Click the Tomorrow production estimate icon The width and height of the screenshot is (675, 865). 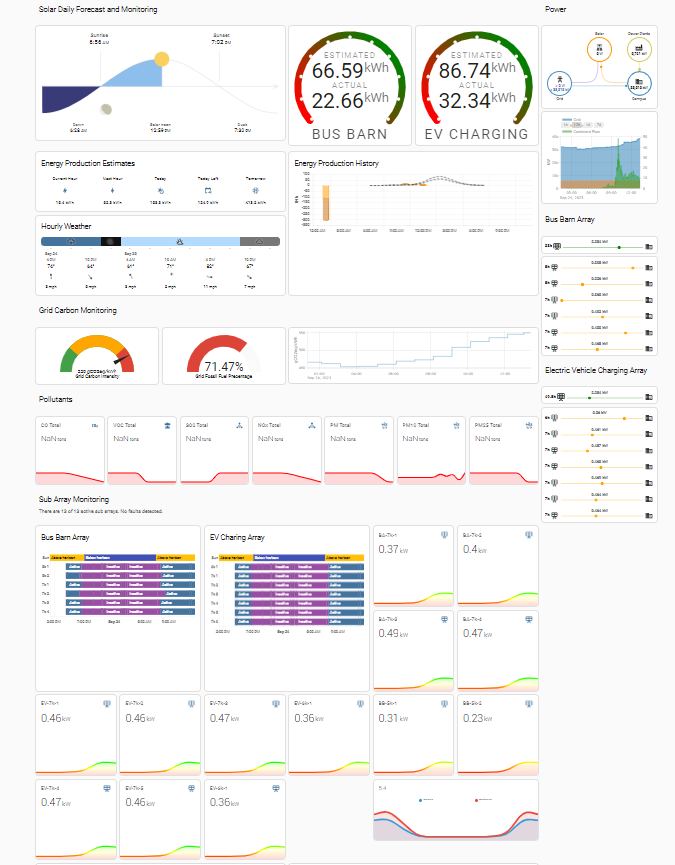[255, 190]
